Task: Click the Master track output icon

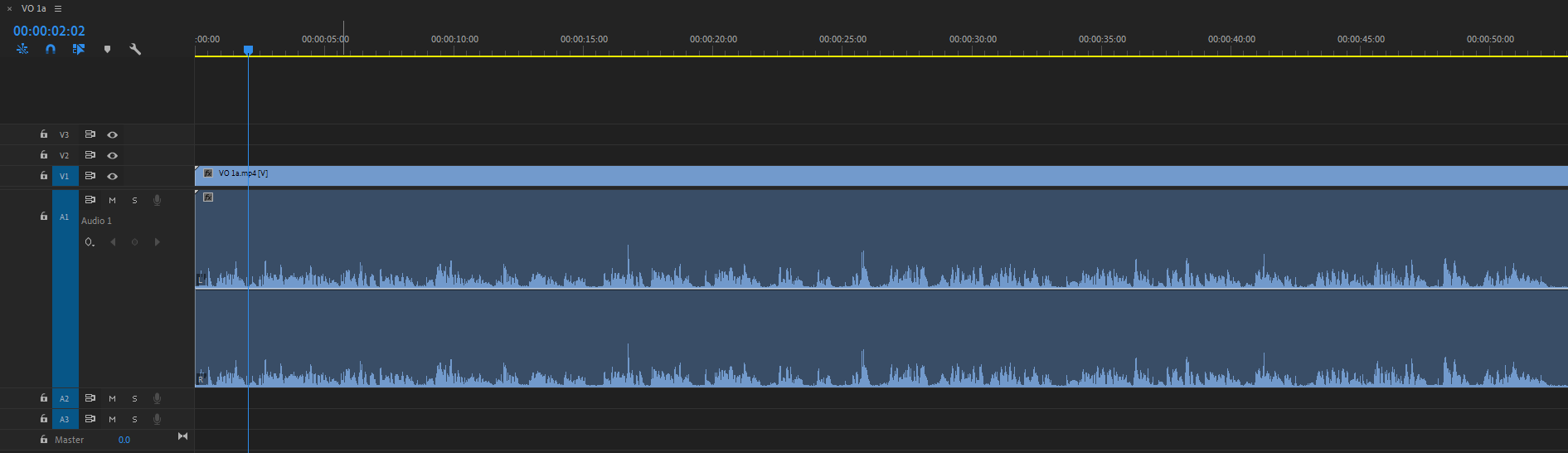Action: [x=182, y=436]
